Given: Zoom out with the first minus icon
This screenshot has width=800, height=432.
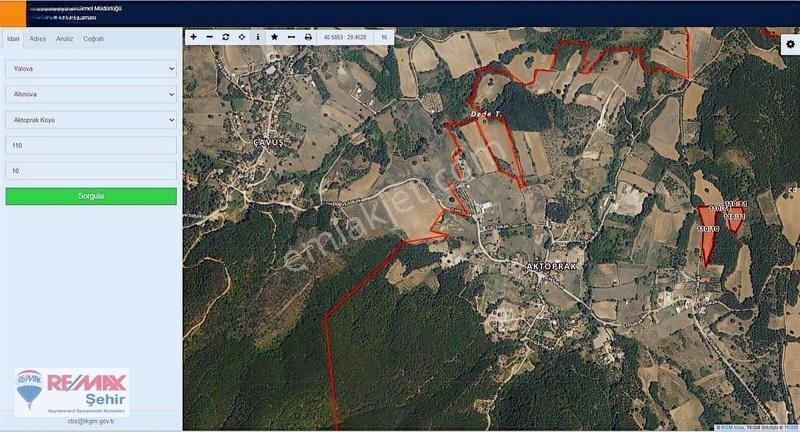Looking at the screenshot, I should click(209, 37).
